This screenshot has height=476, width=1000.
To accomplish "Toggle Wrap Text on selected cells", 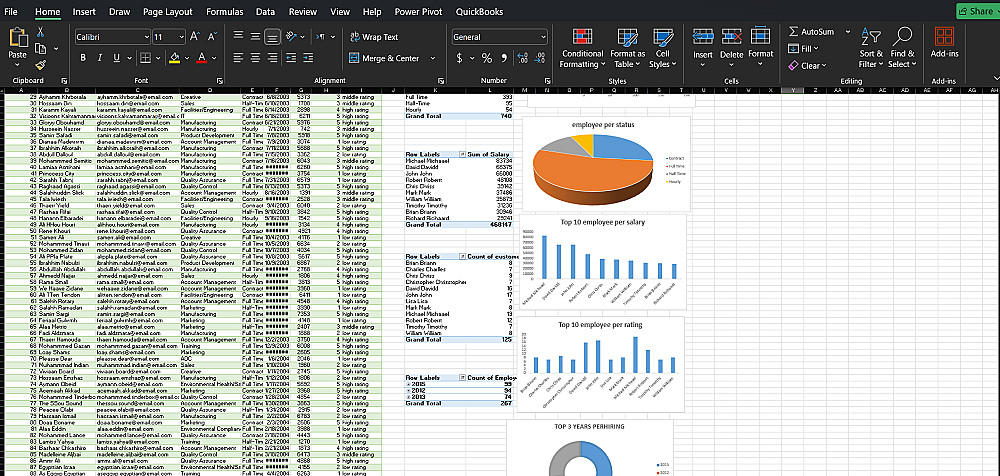I will click(x=373, y=37).
